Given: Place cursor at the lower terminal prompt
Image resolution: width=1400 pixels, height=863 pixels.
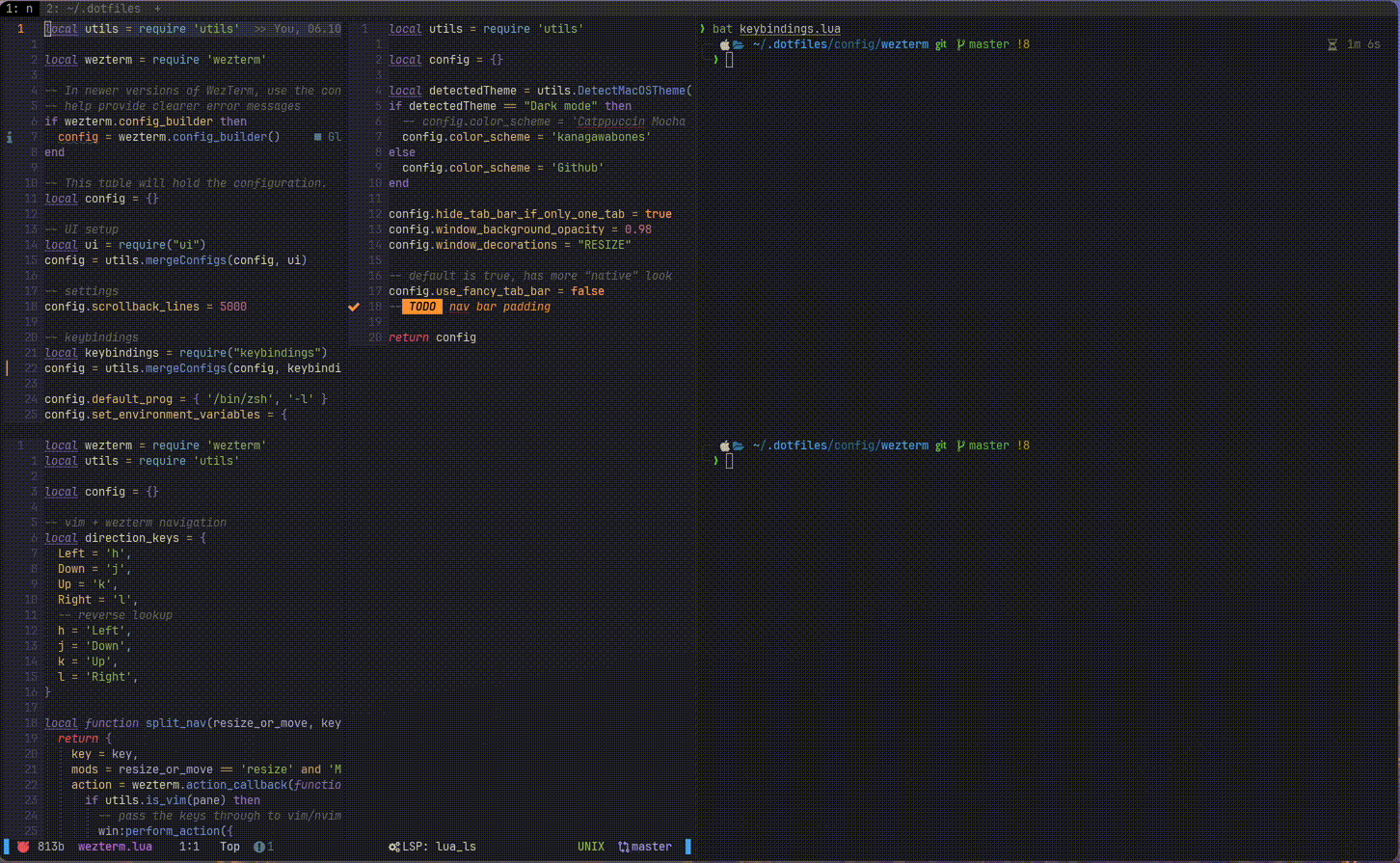Looking at the screenshot, I should click(730, 461).
